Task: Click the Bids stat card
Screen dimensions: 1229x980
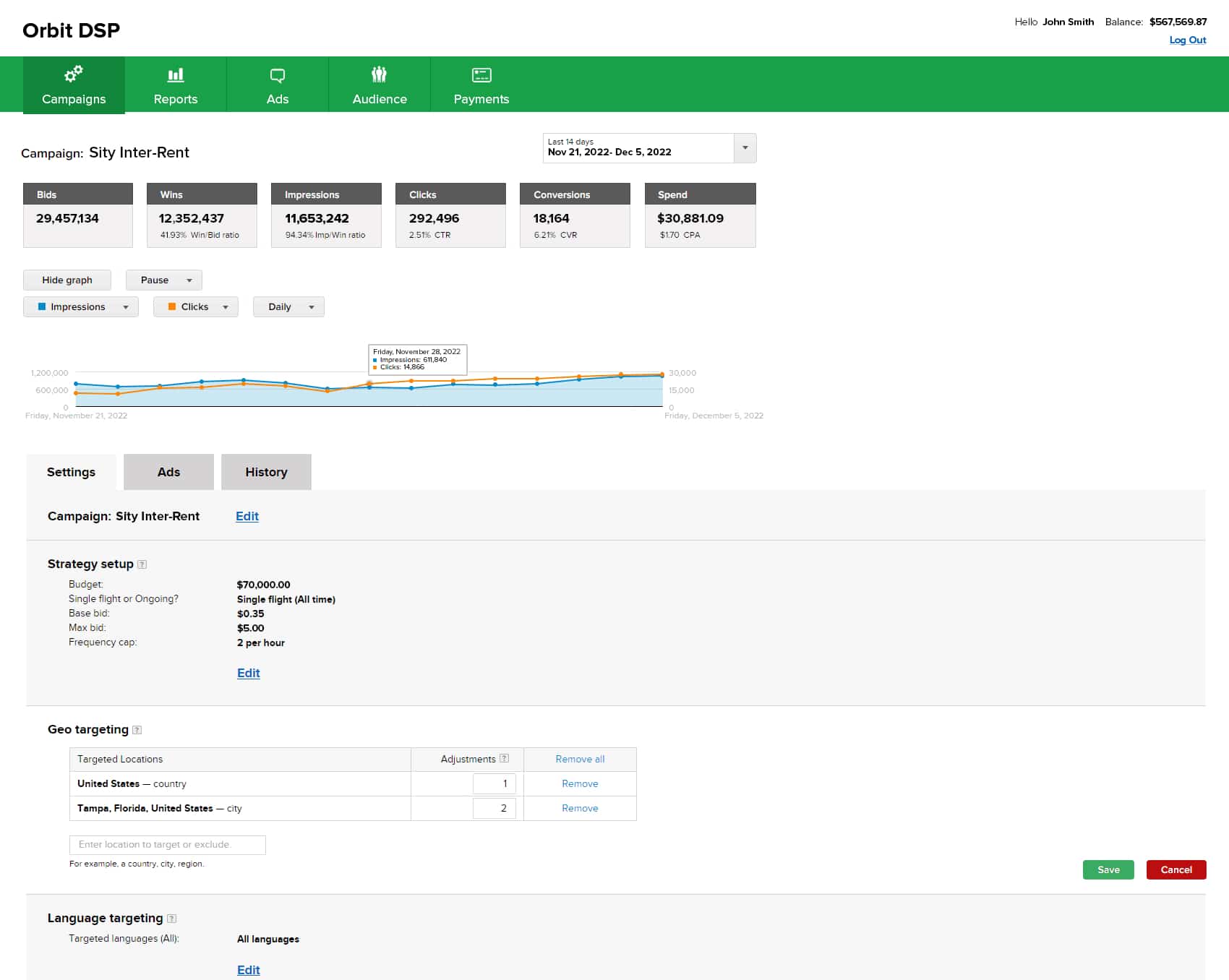Action: (x=78, y=215)
